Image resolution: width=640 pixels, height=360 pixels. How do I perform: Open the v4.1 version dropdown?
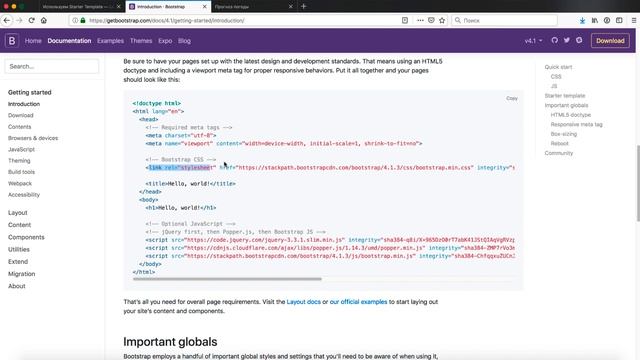pyautogui.click(x=533, y=41)
